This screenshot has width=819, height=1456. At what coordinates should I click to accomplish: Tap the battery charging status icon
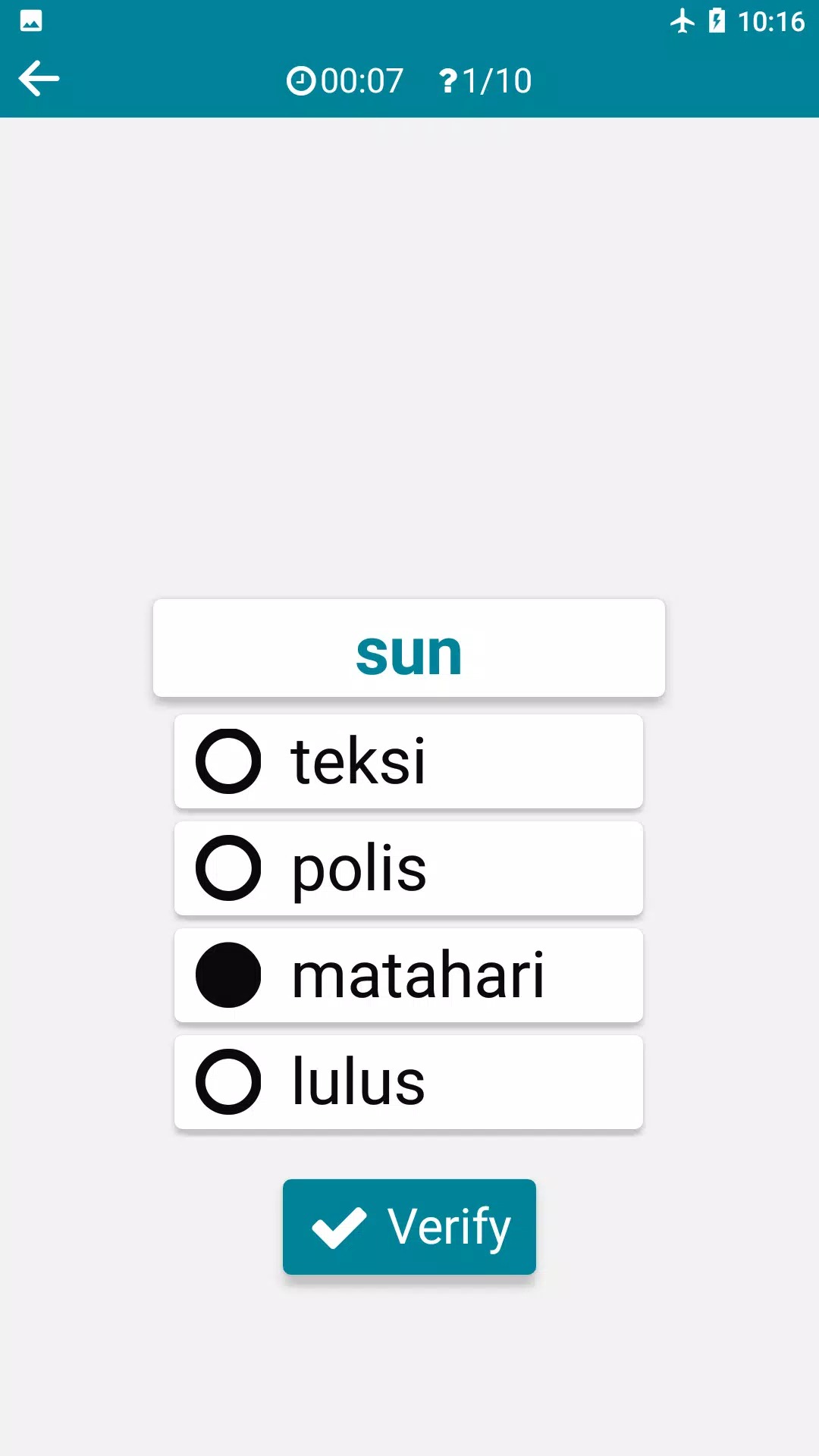click(x=716, y=20)
